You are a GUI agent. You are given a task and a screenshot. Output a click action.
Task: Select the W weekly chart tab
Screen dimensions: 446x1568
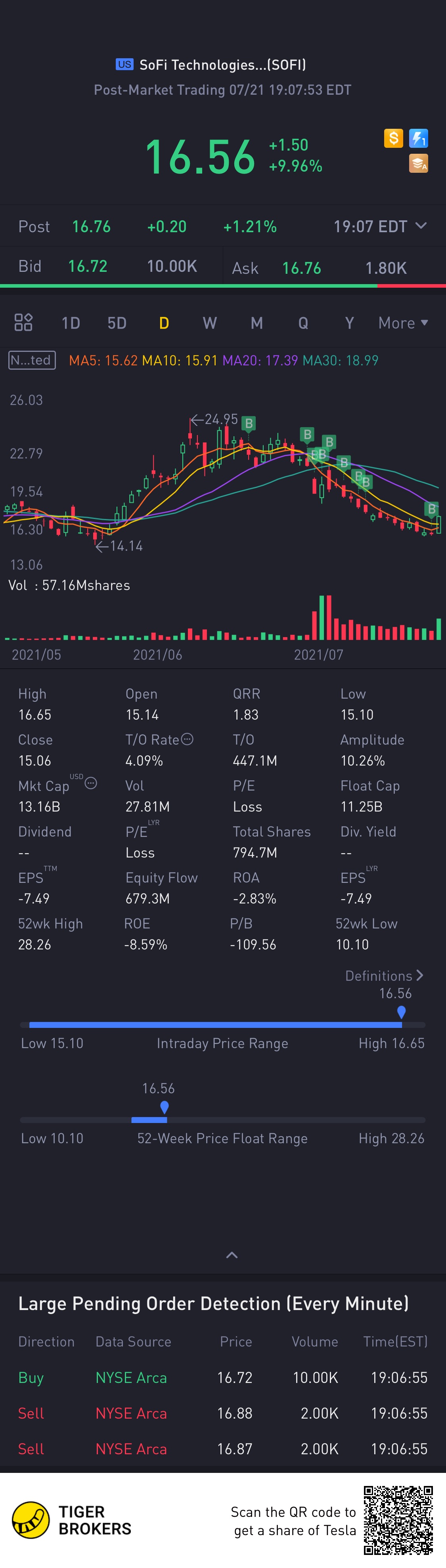click(210, 323)
